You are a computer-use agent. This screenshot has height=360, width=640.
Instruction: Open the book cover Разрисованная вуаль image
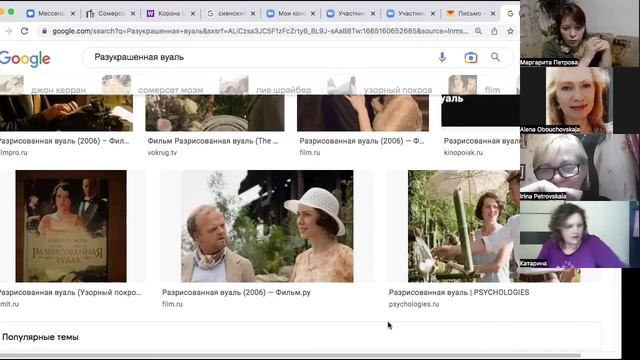71,226
